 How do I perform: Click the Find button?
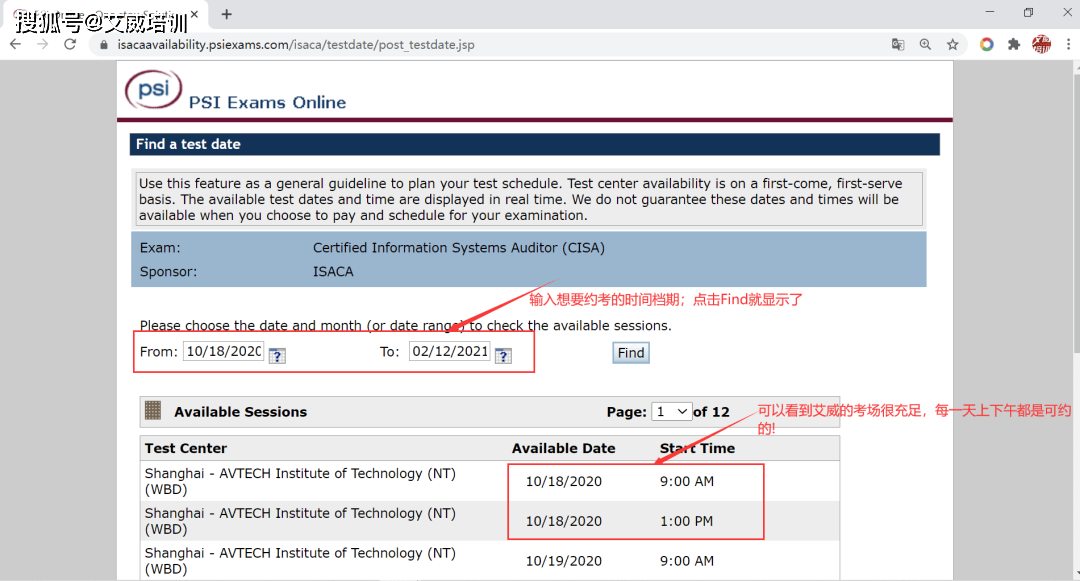pos(631,353)
